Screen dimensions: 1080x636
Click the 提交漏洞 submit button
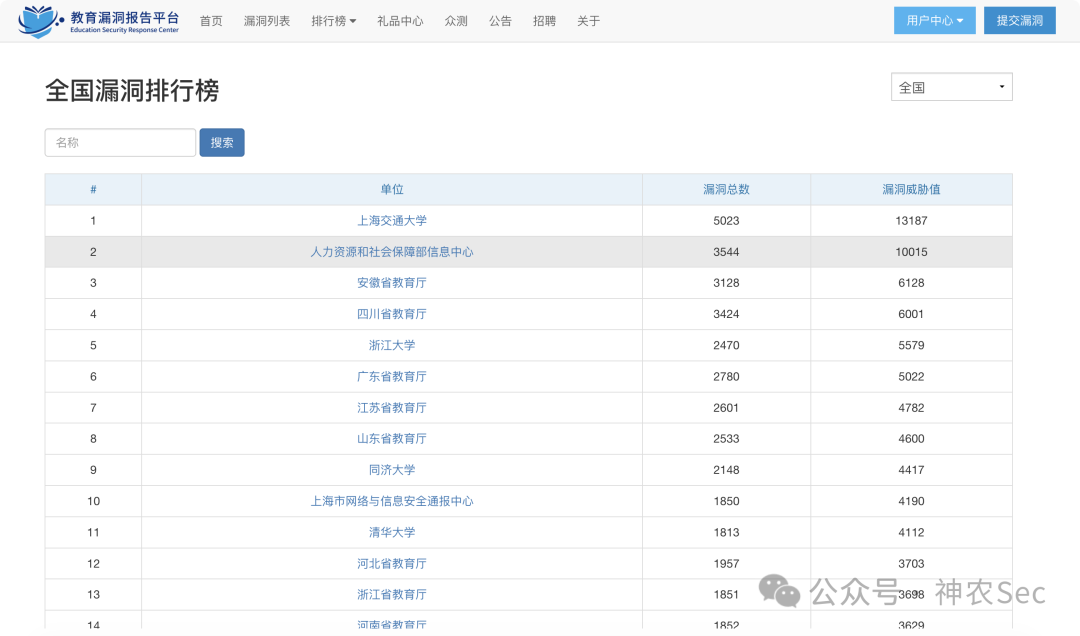coord(1019,20)
